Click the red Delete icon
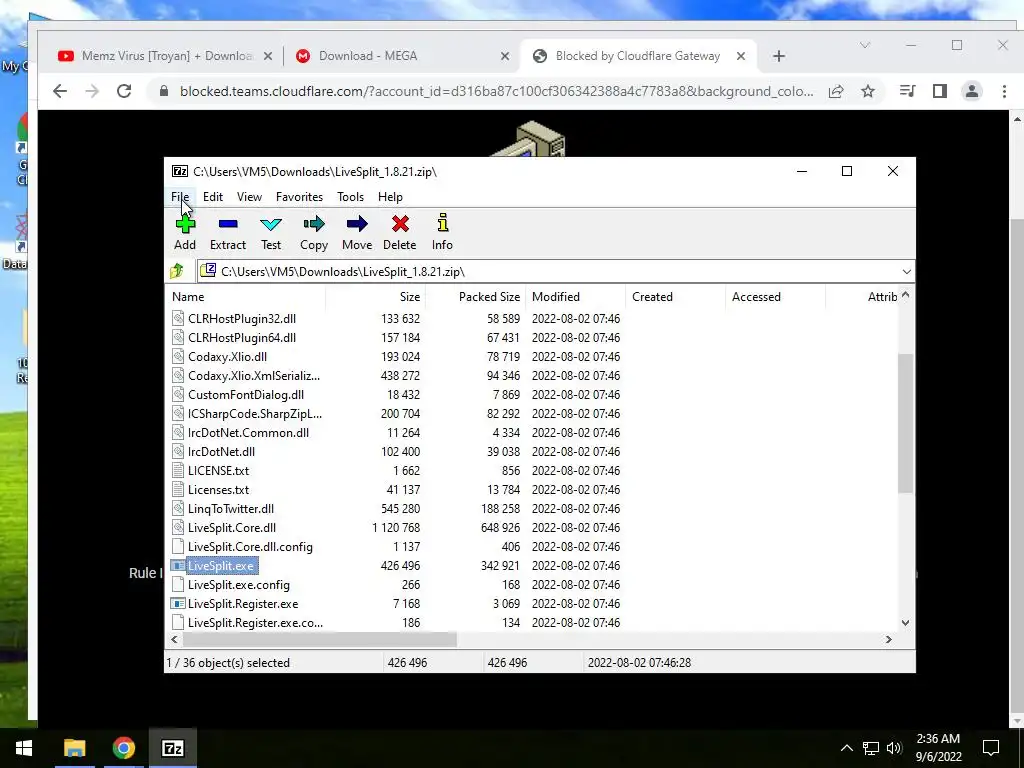 point(400,224)
